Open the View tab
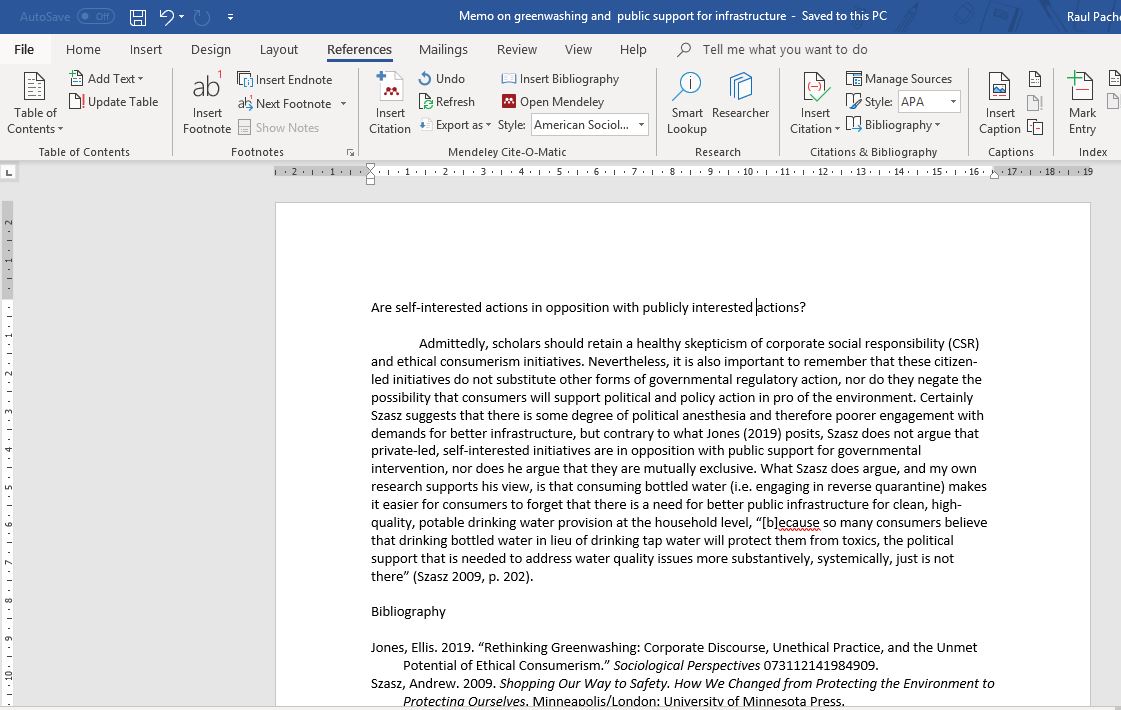Screen dimensions: 1121x710 578,49
